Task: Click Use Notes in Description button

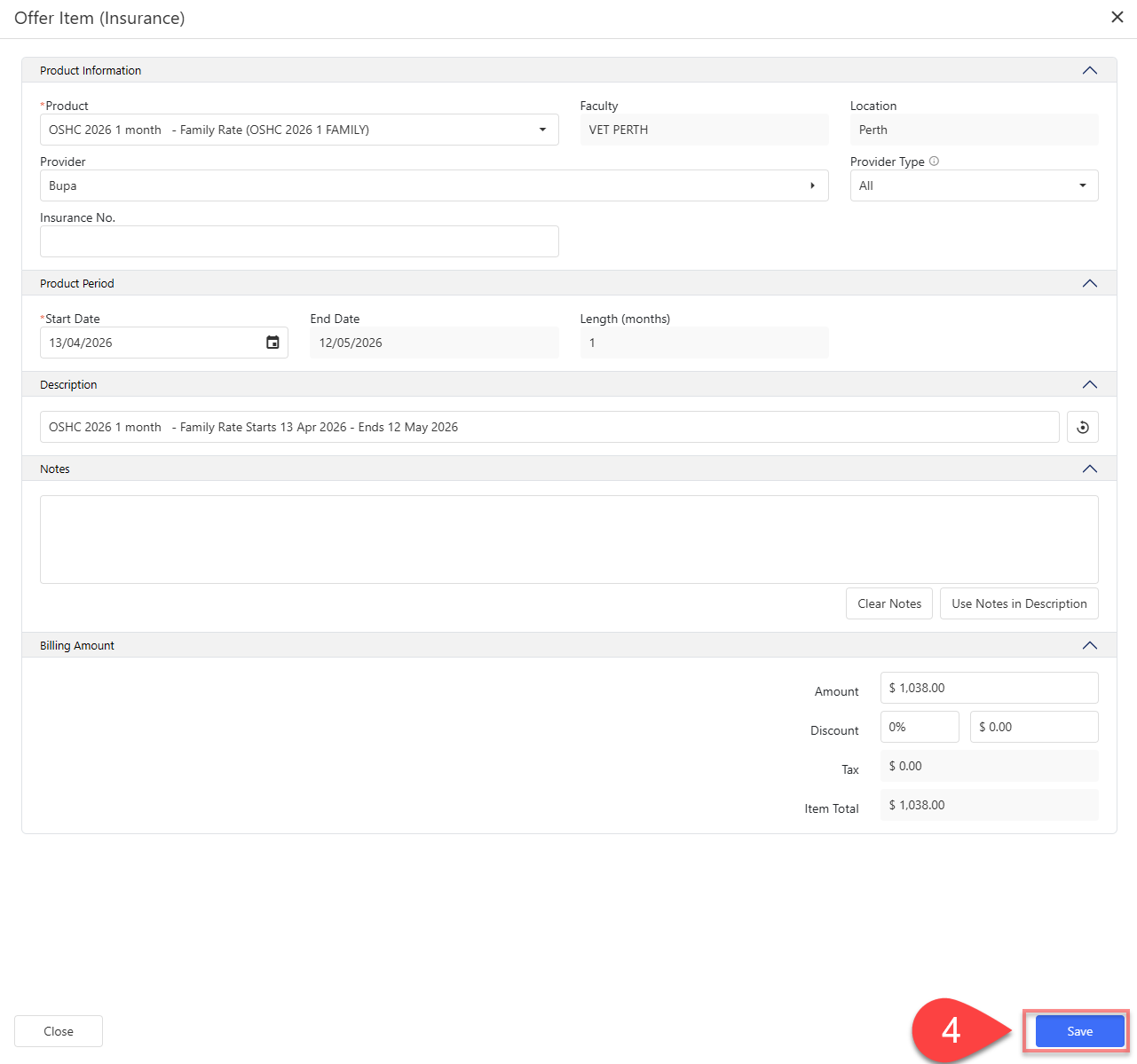Action: click(1018, 603)
